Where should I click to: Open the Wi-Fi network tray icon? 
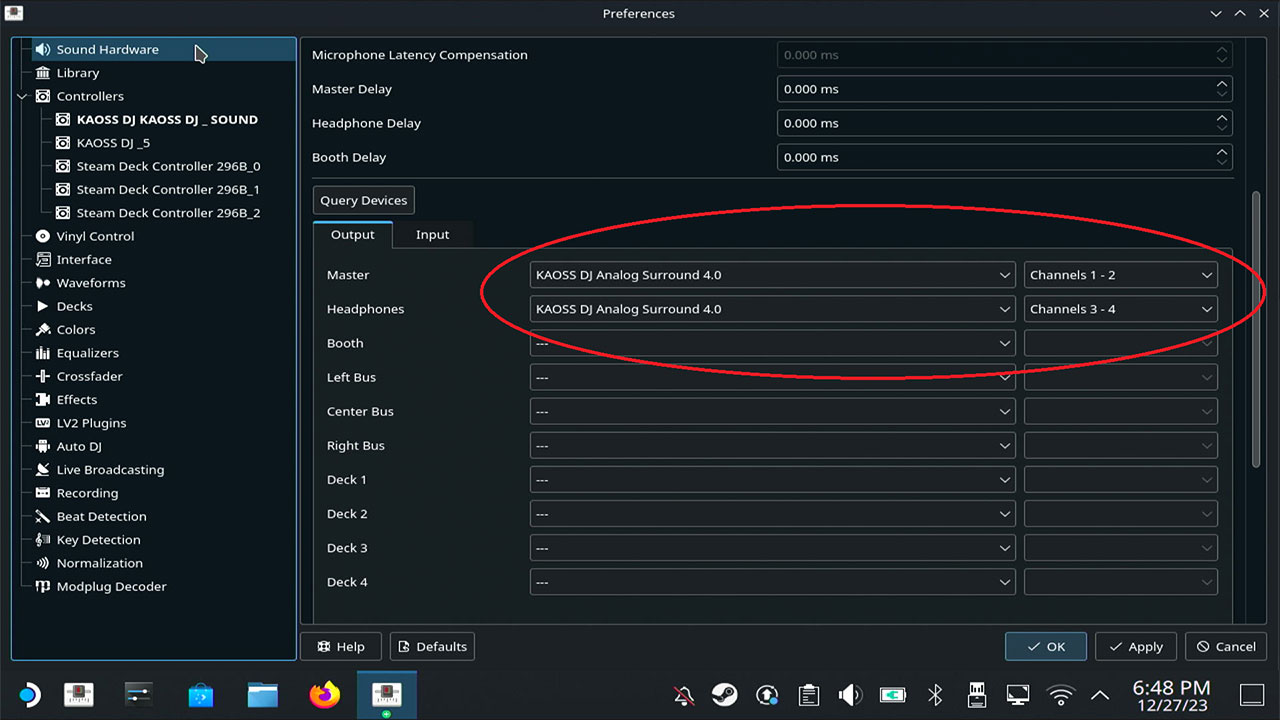pos(1060,695)
